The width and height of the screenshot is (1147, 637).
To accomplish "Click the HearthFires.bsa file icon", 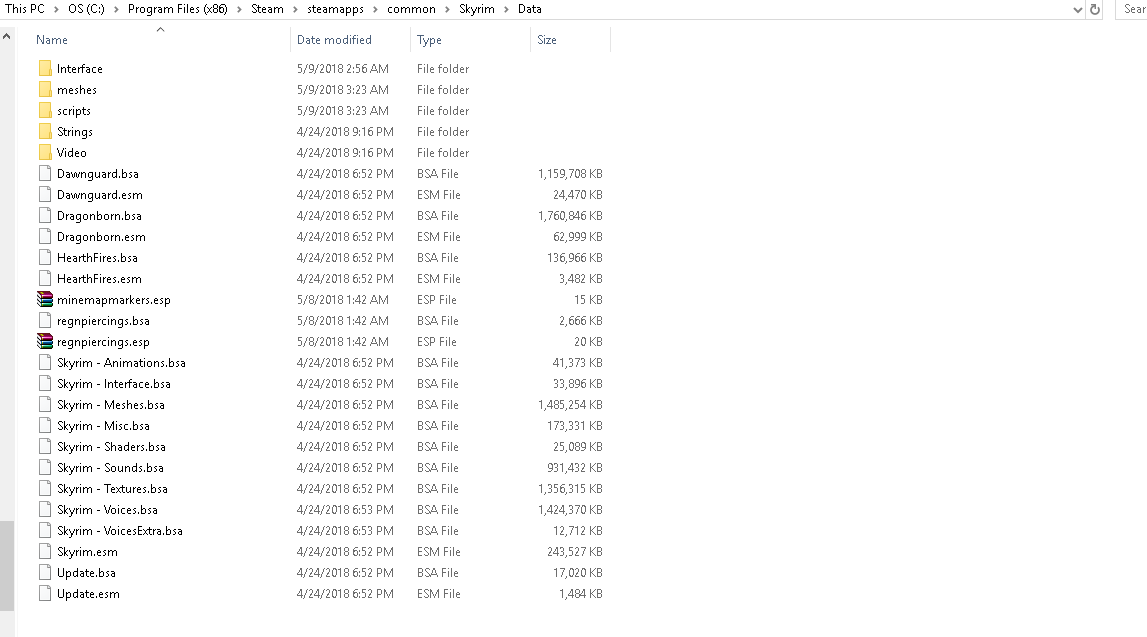I will [x=45, y=257].
